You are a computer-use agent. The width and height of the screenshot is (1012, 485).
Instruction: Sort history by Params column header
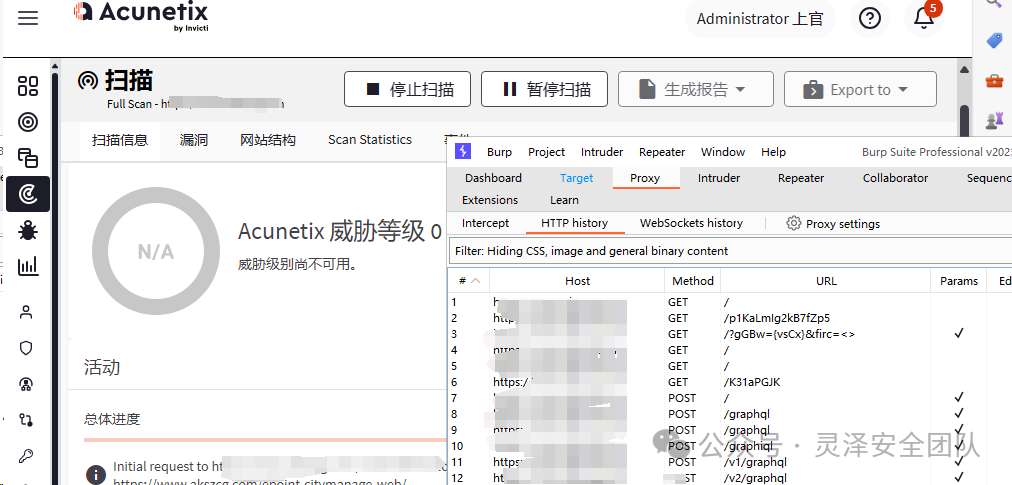point(958,281)
